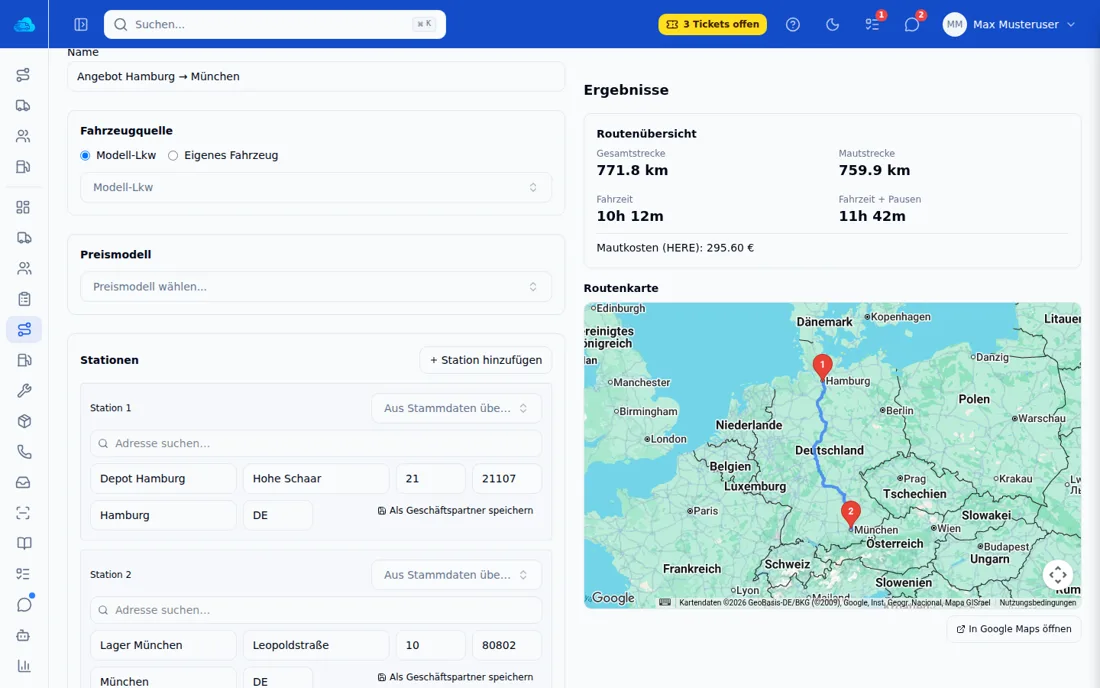Click the Name field Angebot Hamburg → München
The height and width of the screenshot is (688, 1100).
[x=316, y=76]
